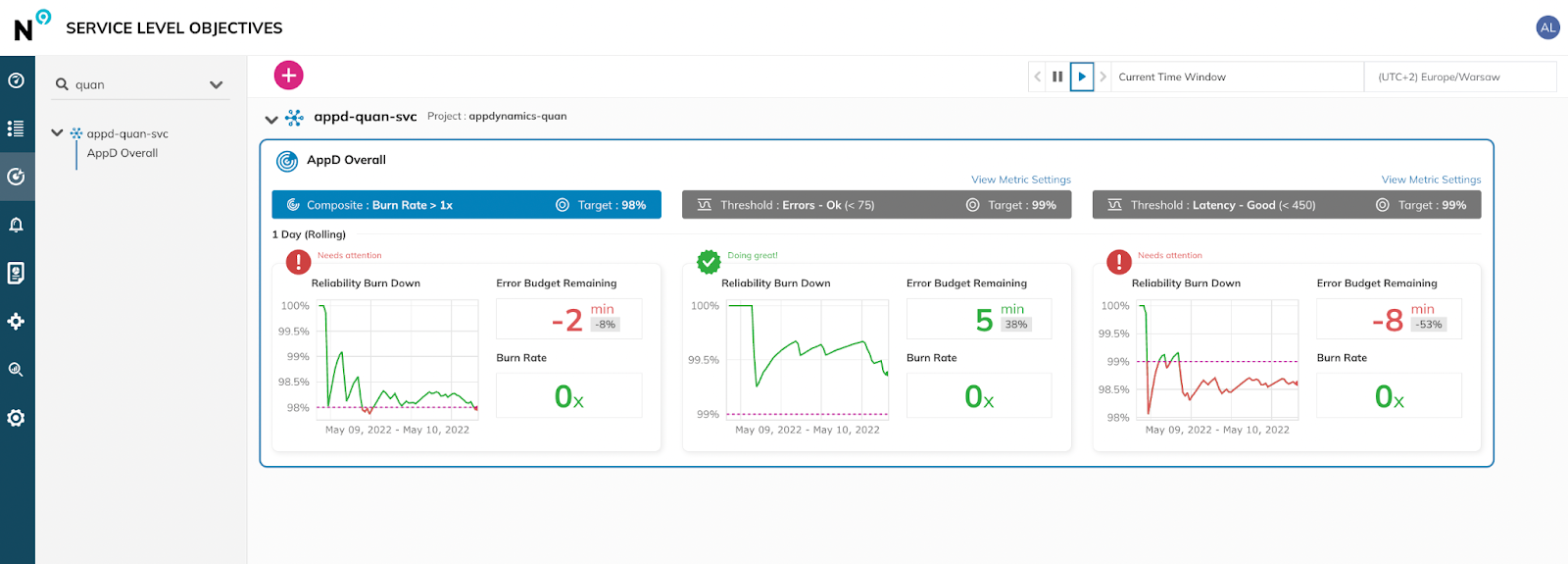This screenshot has height=564, width=1568.
Task: Open alerts bell icon in sidebar
Action: (x=17, y=225)
